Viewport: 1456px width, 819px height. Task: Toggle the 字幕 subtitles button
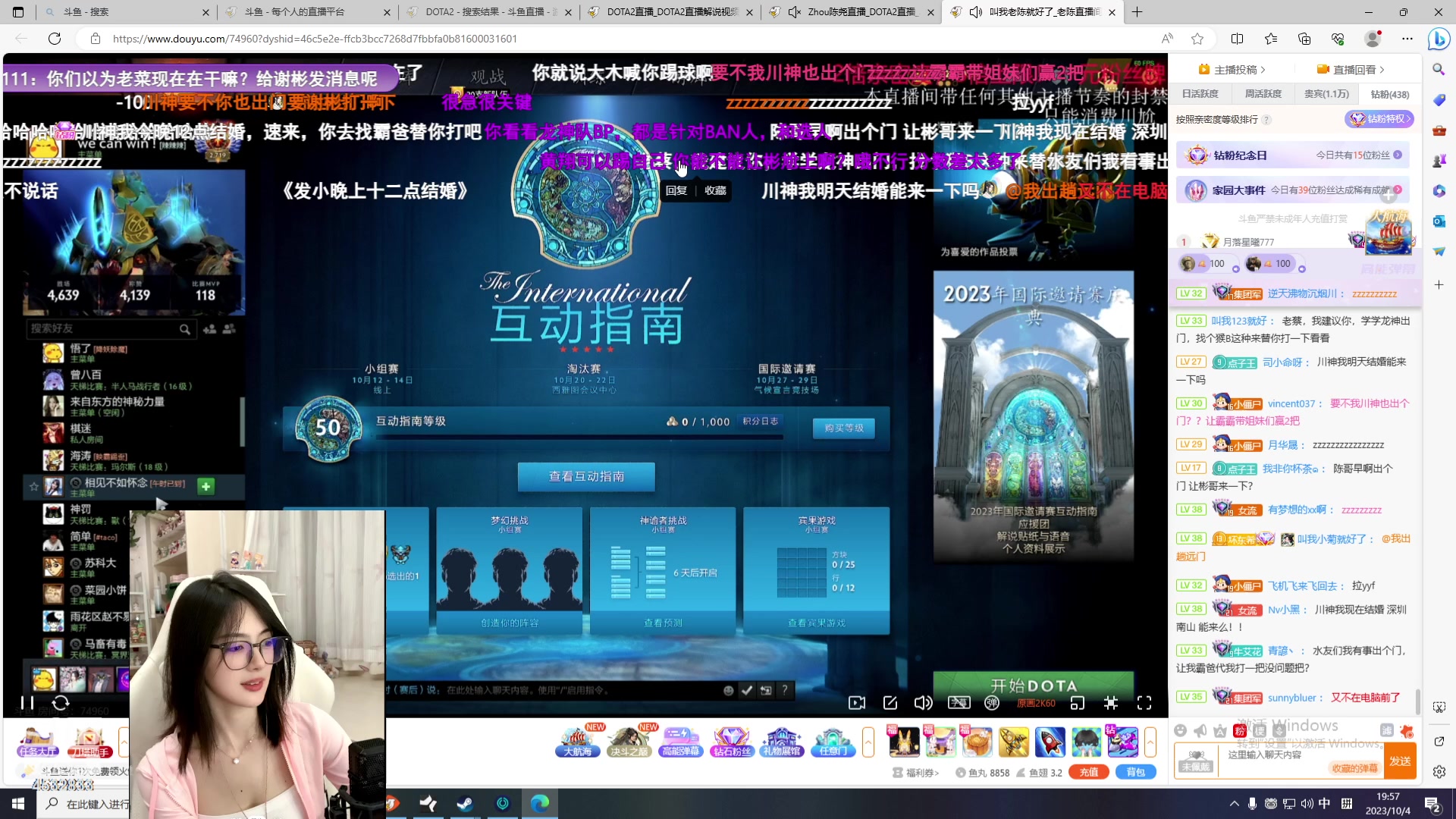pyautogui.click(x=959, y=703)
